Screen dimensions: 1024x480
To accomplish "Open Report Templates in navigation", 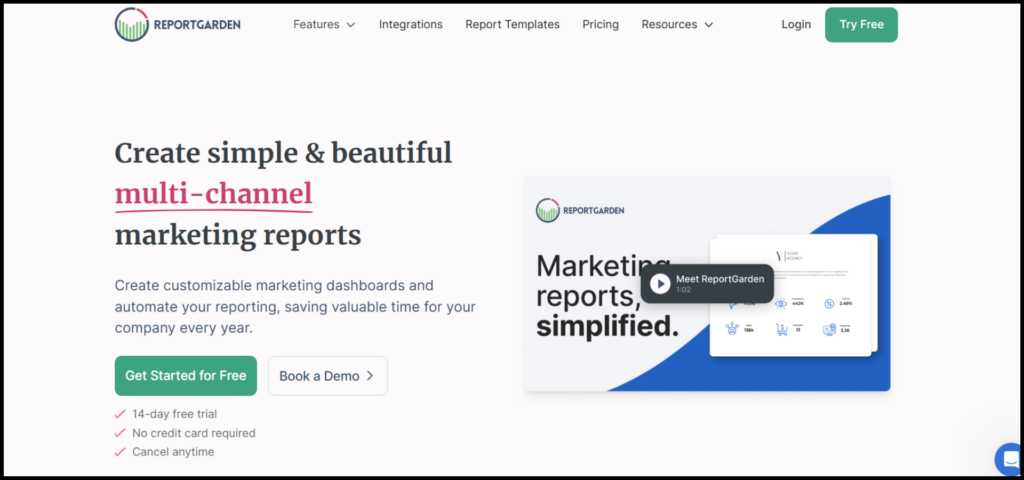I will (x=512, y=25).
